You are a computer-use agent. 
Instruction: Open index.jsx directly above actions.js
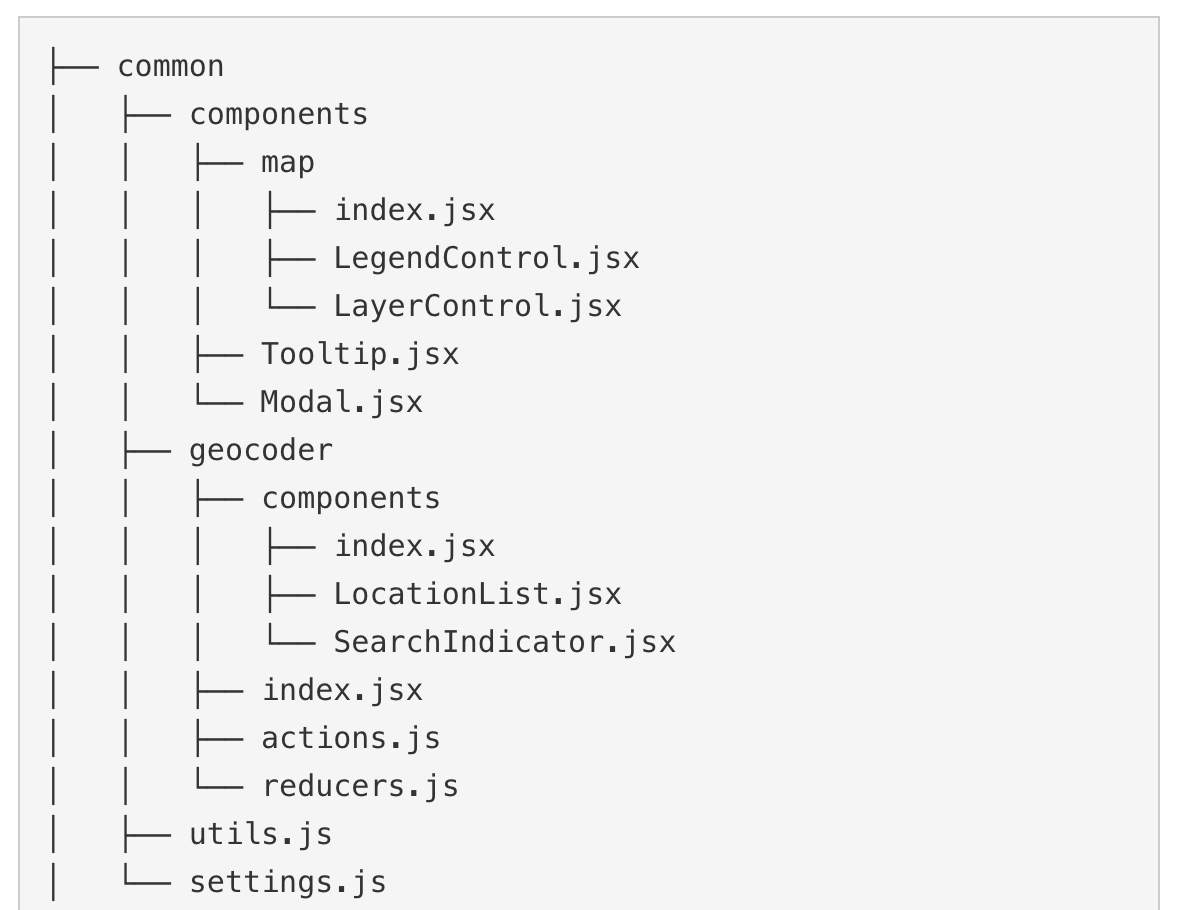point(342,690)
